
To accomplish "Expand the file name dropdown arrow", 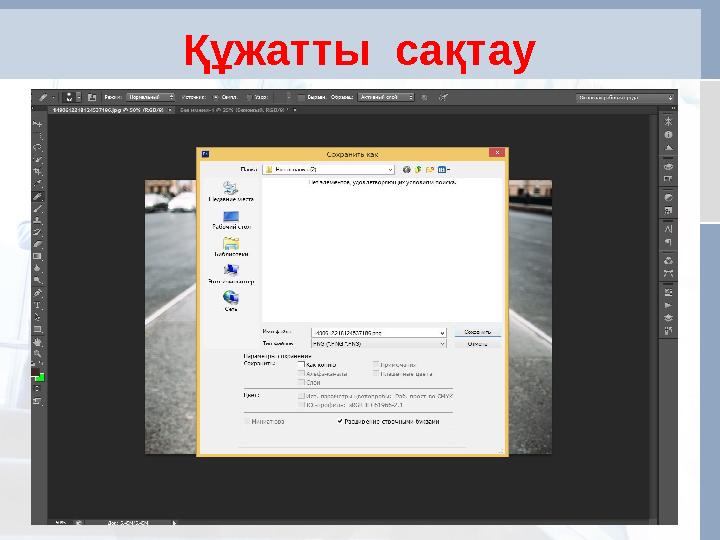I will (442, 332).
